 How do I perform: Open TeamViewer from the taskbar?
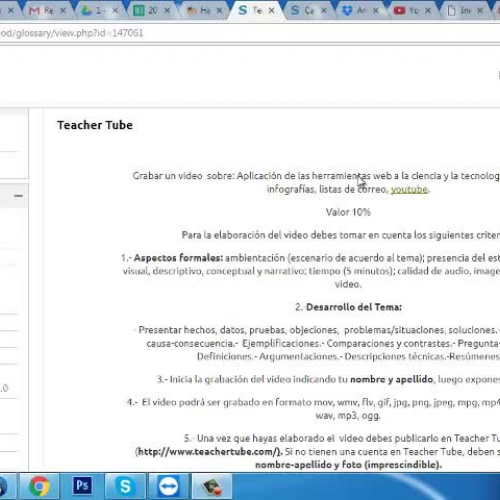coord(168,486)
